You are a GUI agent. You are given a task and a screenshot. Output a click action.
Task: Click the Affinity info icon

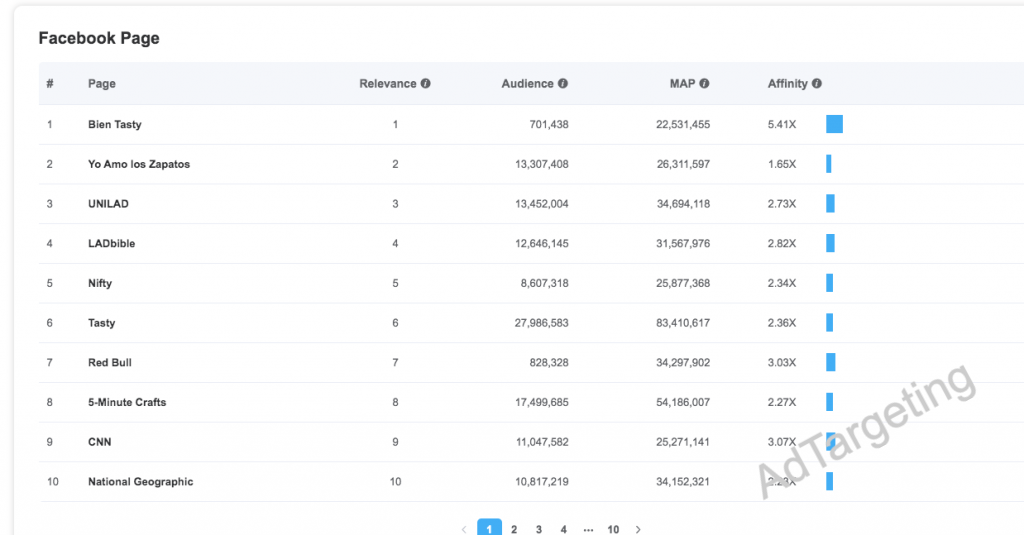(x=817, y=84)
